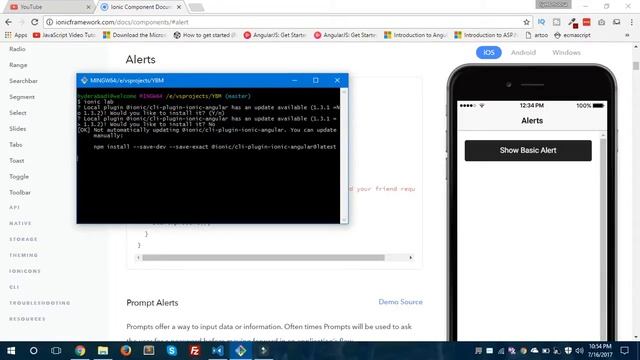Screen dimensions: 640x360
Task: Open the Tabs component in the sidebar
Action: pos(16,144)
